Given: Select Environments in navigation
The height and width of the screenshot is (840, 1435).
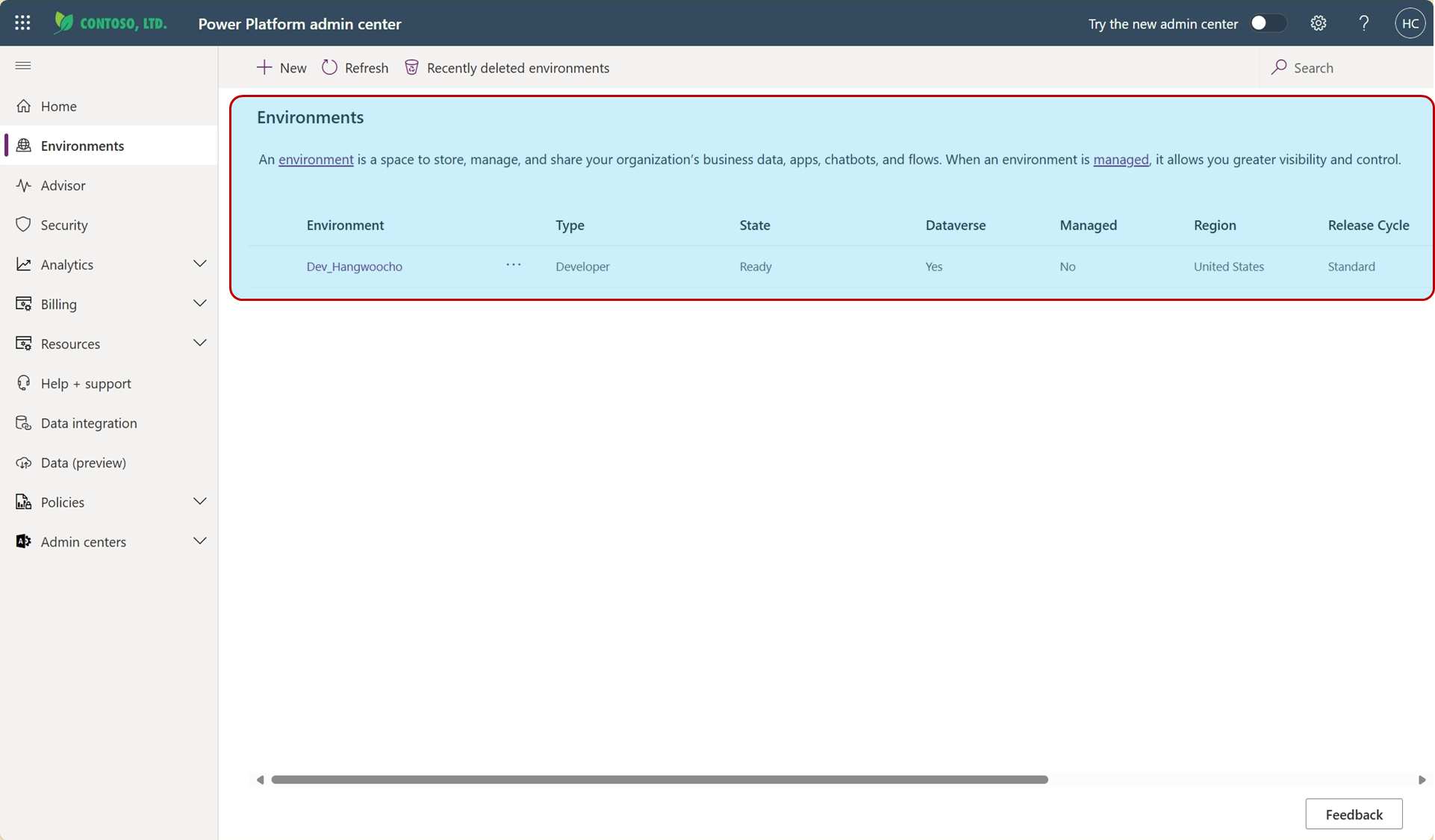Looking at the screenshot, I should 109,146.
